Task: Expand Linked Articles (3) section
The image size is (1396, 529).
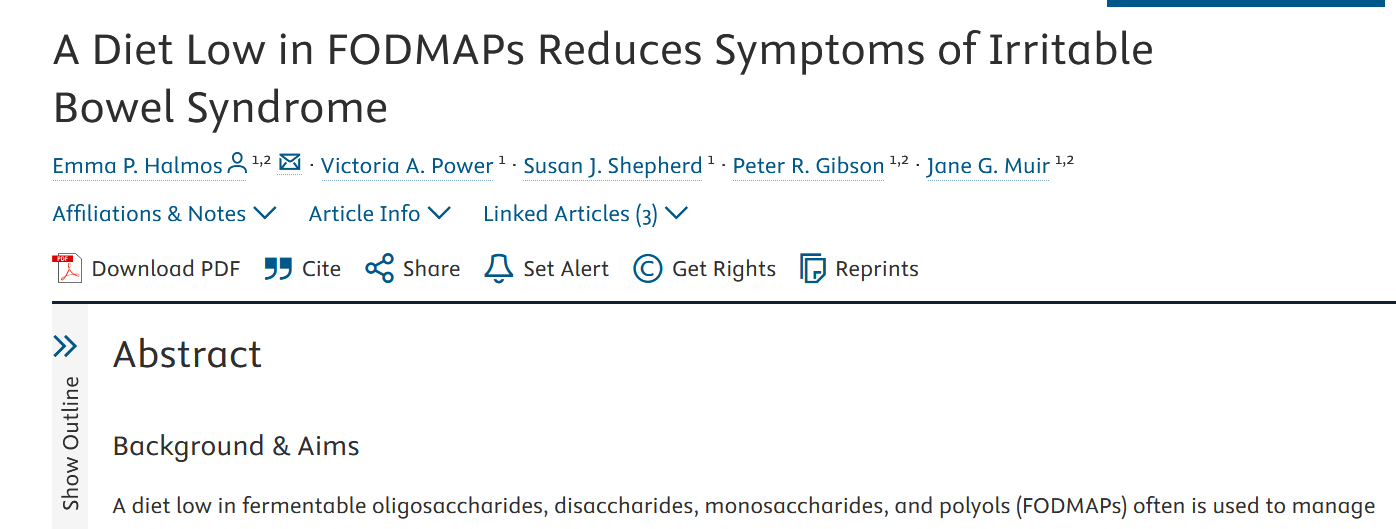Action: click(585, 214)
